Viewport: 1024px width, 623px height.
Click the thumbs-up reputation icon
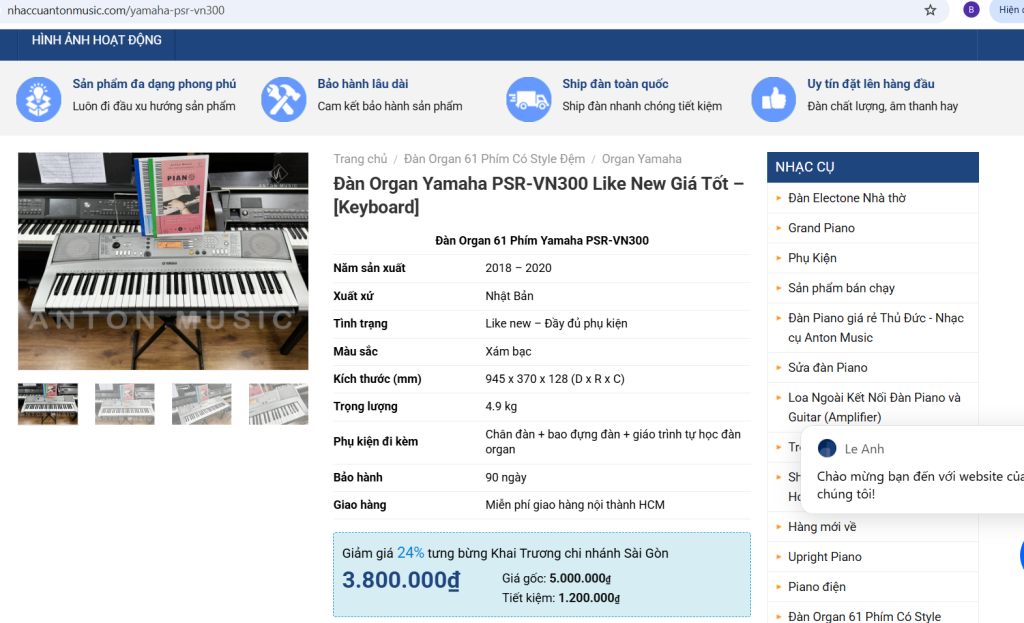(773, 99)
